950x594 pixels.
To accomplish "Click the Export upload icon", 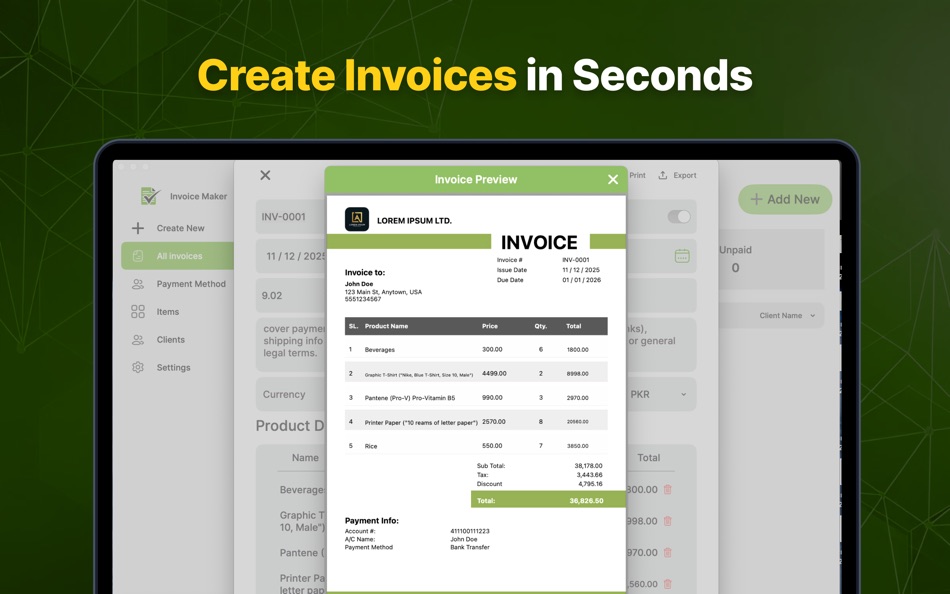I will click(x=662, y=175).
